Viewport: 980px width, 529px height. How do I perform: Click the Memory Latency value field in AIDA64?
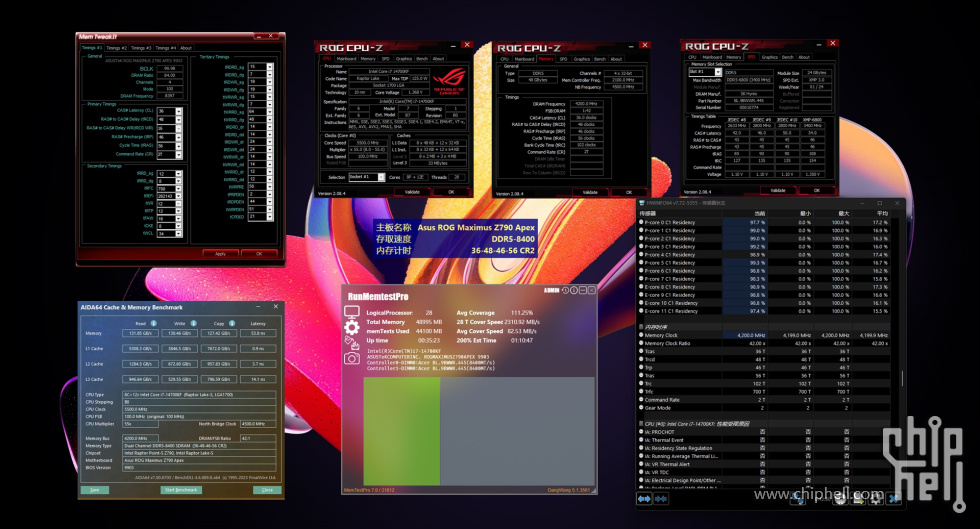point(258,333)
